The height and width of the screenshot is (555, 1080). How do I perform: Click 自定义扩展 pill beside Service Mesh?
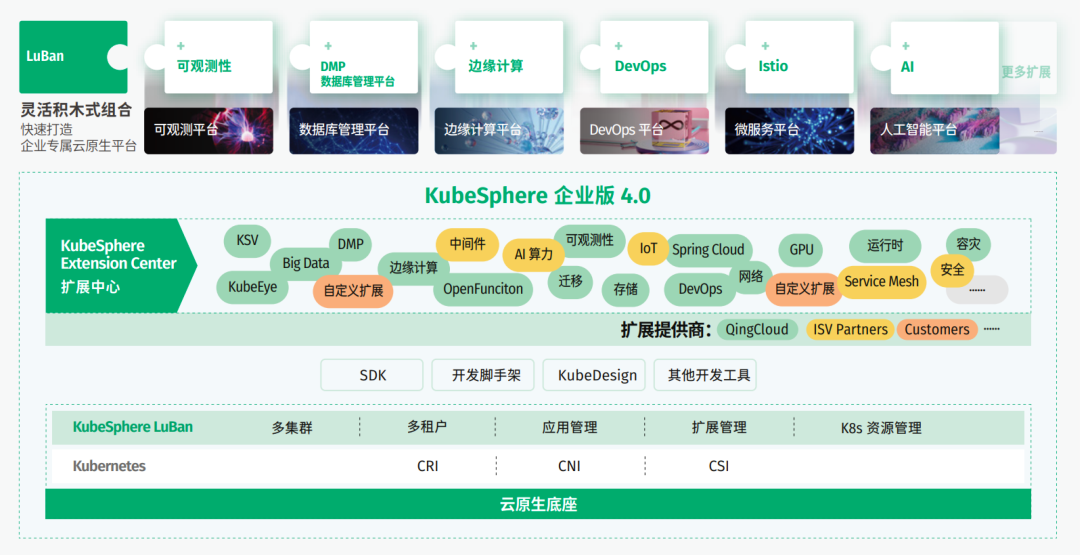(x=804, y=289)
